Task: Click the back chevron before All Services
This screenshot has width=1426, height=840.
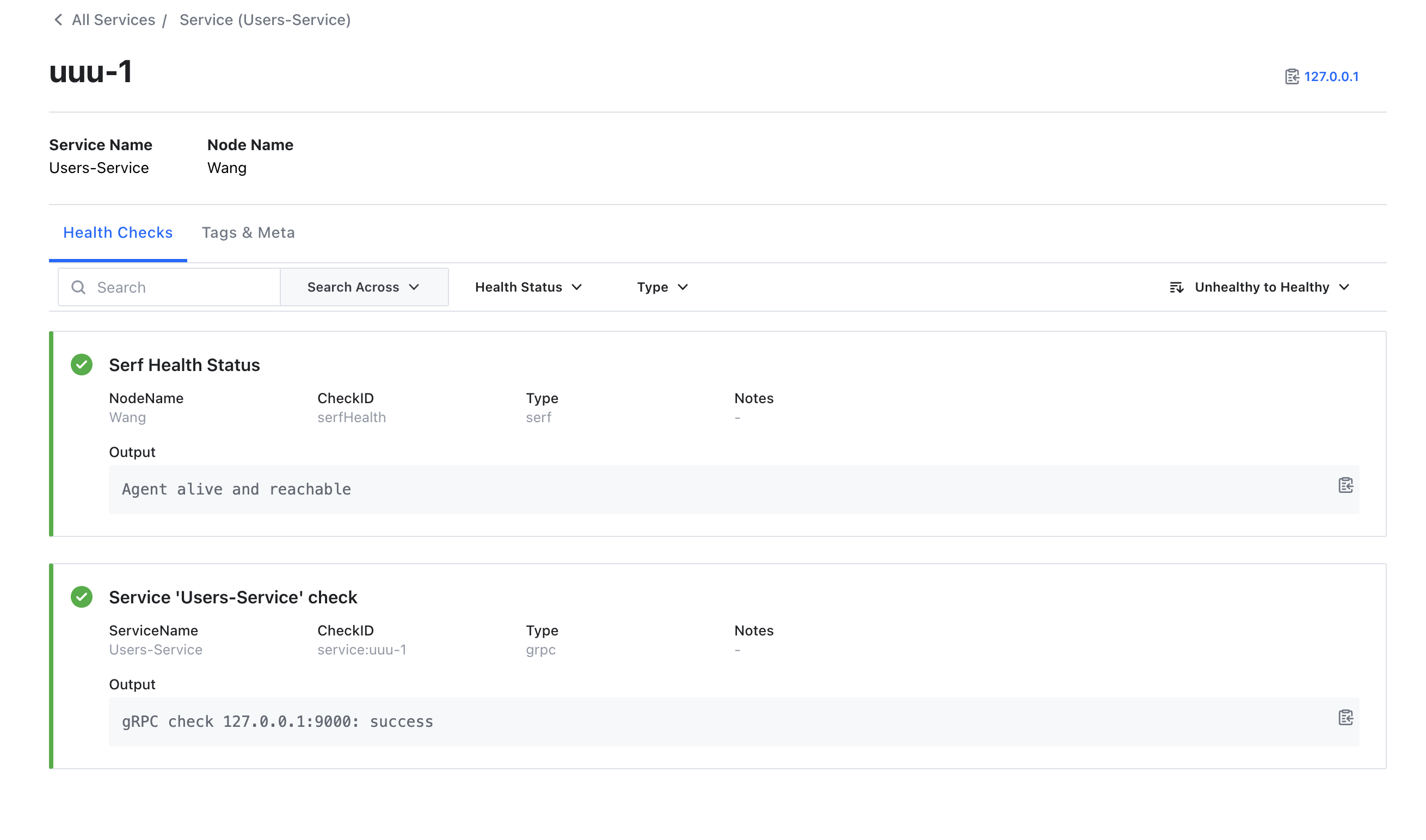Action: (x=58, y=20)
